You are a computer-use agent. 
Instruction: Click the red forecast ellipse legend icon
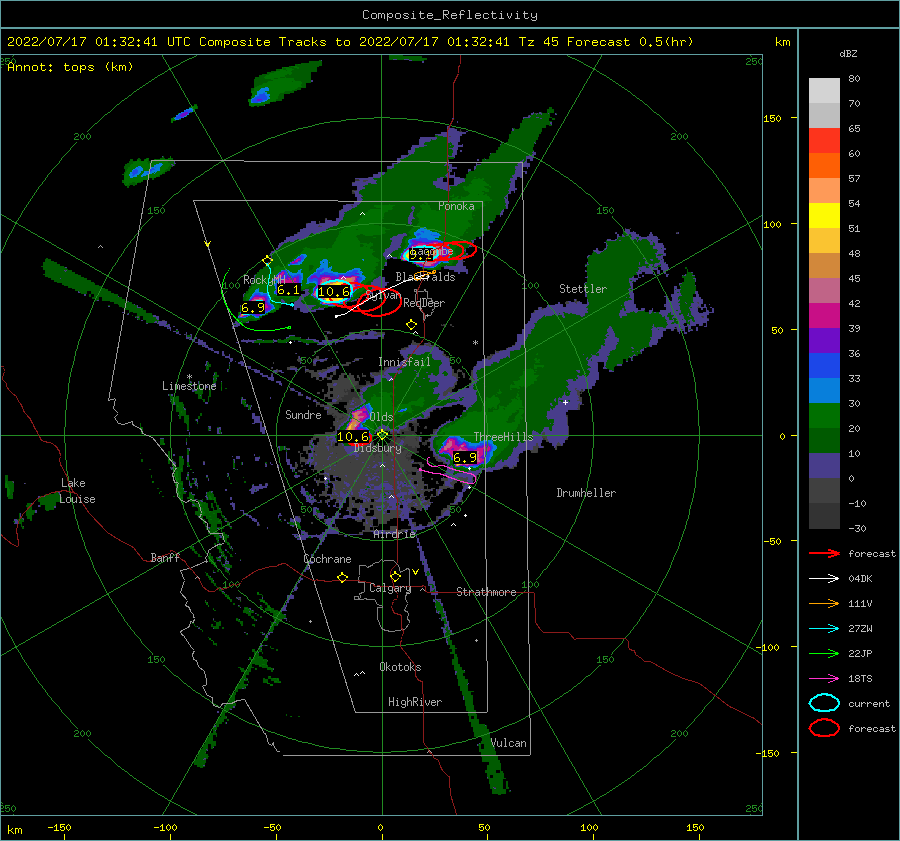pyautogui.click(x=824, y=728)
